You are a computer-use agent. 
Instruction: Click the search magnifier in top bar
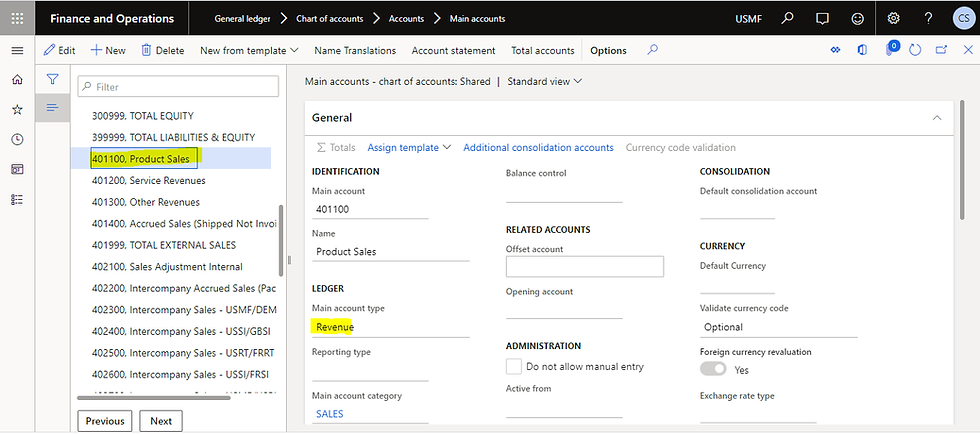788,18
